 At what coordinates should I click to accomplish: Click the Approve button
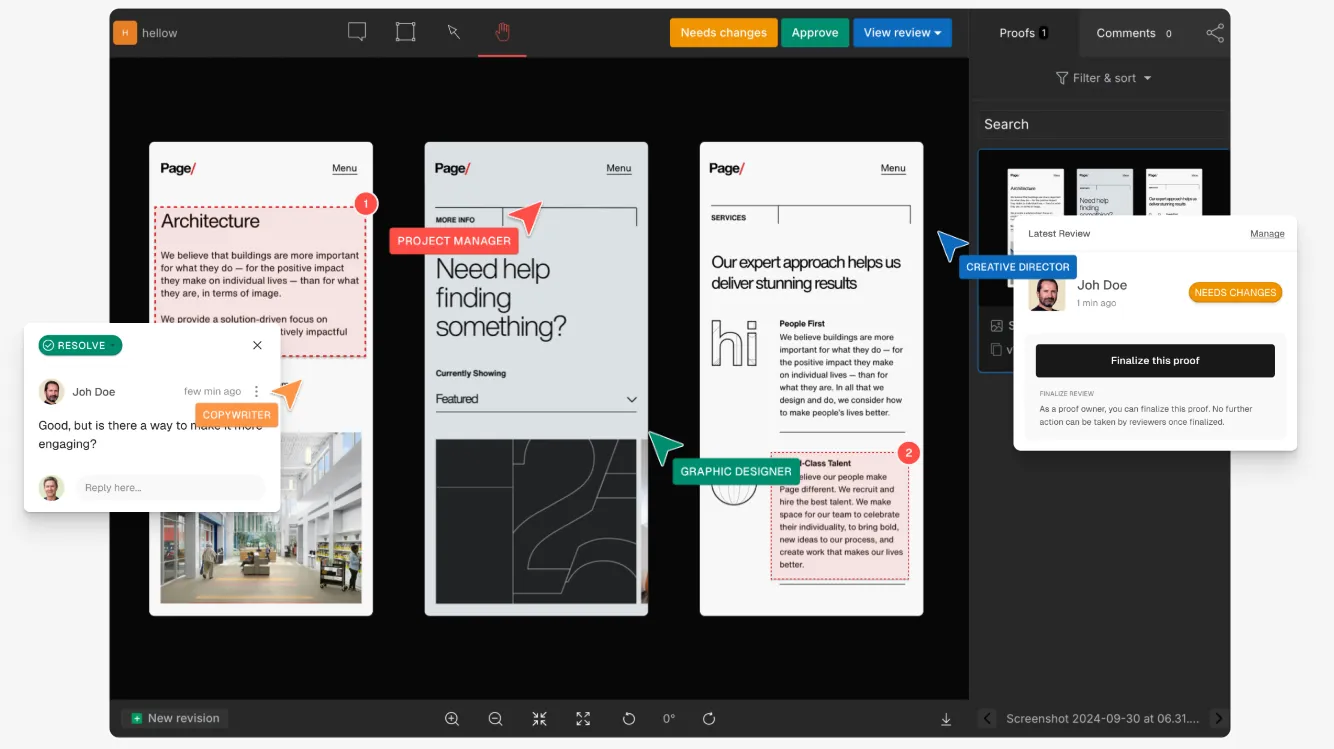(x=815, y=32)
